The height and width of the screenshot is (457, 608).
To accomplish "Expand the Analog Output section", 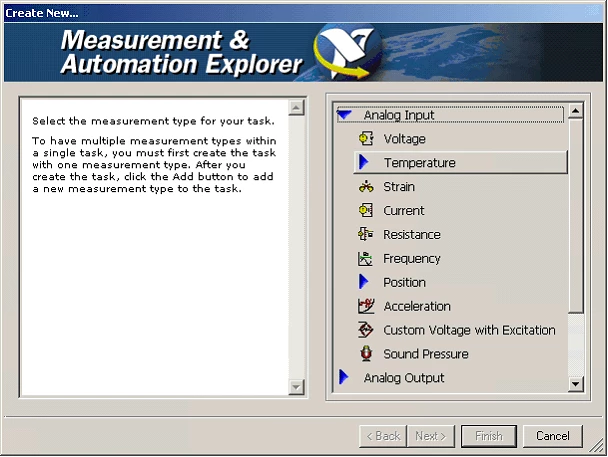I will pos(345,378).
